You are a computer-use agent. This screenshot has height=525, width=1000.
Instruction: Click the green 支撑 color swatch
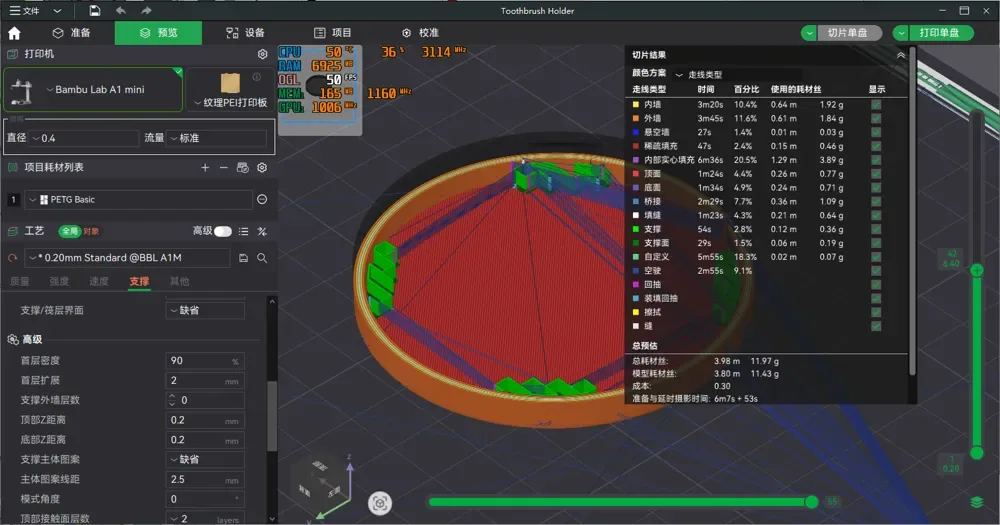pos(635,229)
